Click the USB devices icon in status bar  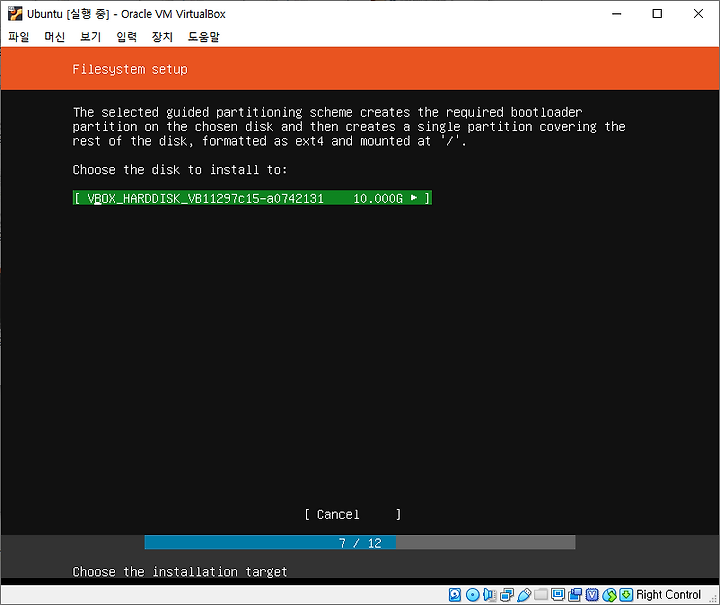coord(524,594)
